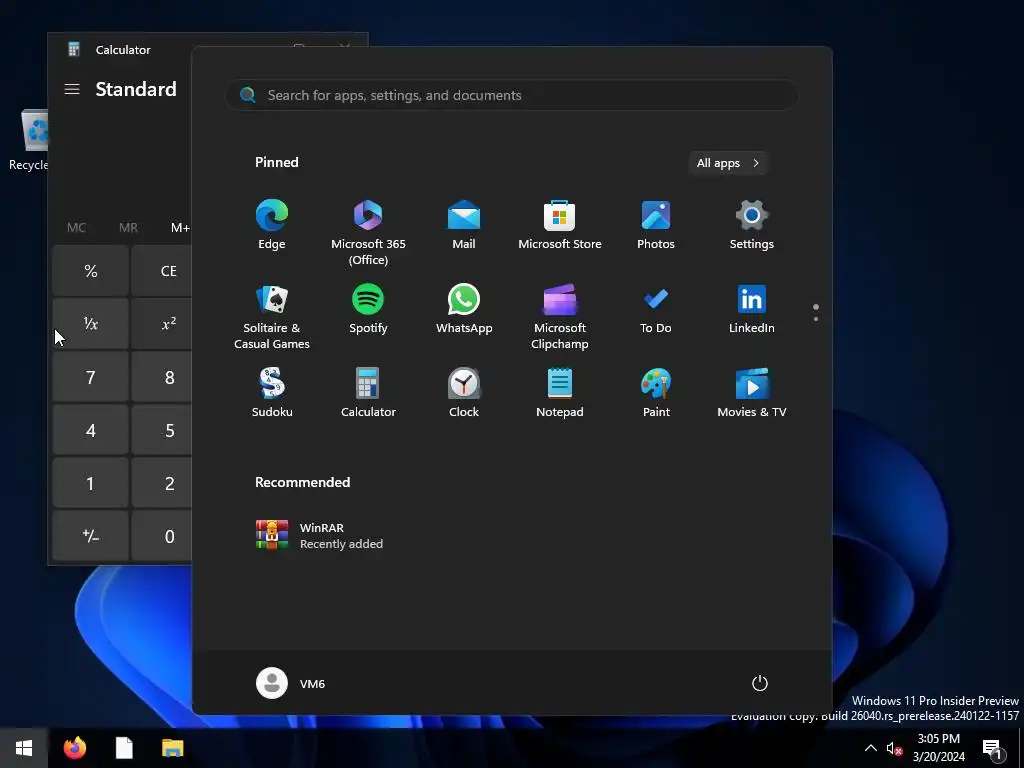This screenshot has height=768, width=1024.
Task: Open the notification center icon
Action: pos(993,749)
